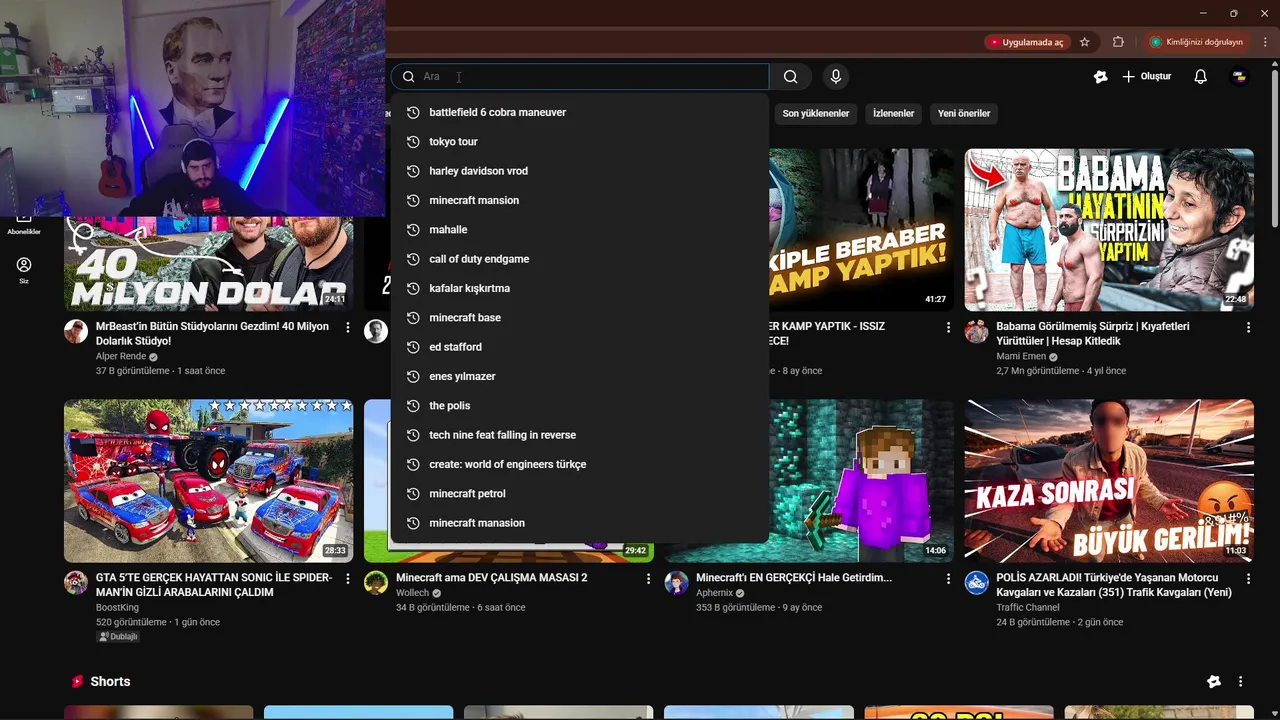Switch to Yeni öneriler filter chip
The width and height of the screenshot is (1280, 720).
[964, 113]
